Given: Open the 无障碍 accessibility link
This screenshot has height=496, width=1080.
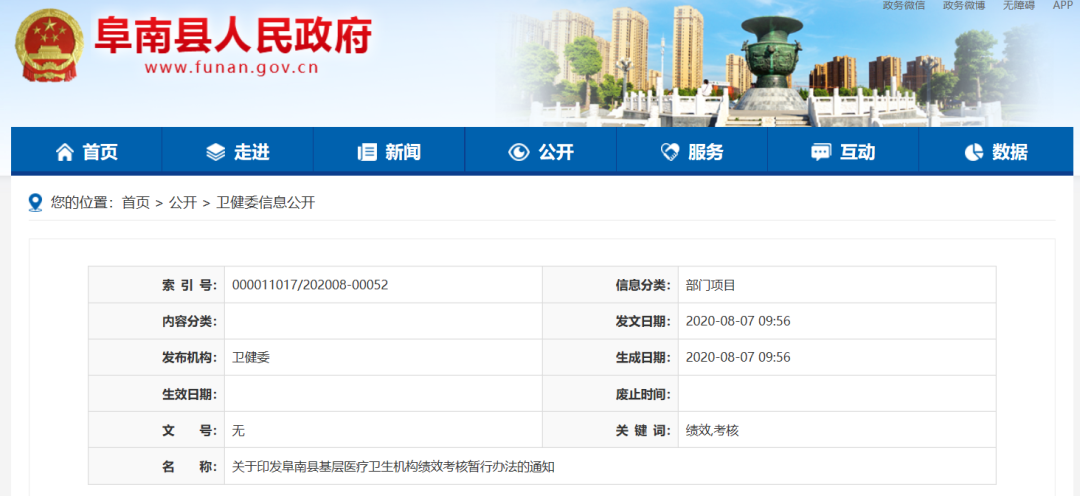Looking at the screenshot, I should click(x=1019, y=6).
